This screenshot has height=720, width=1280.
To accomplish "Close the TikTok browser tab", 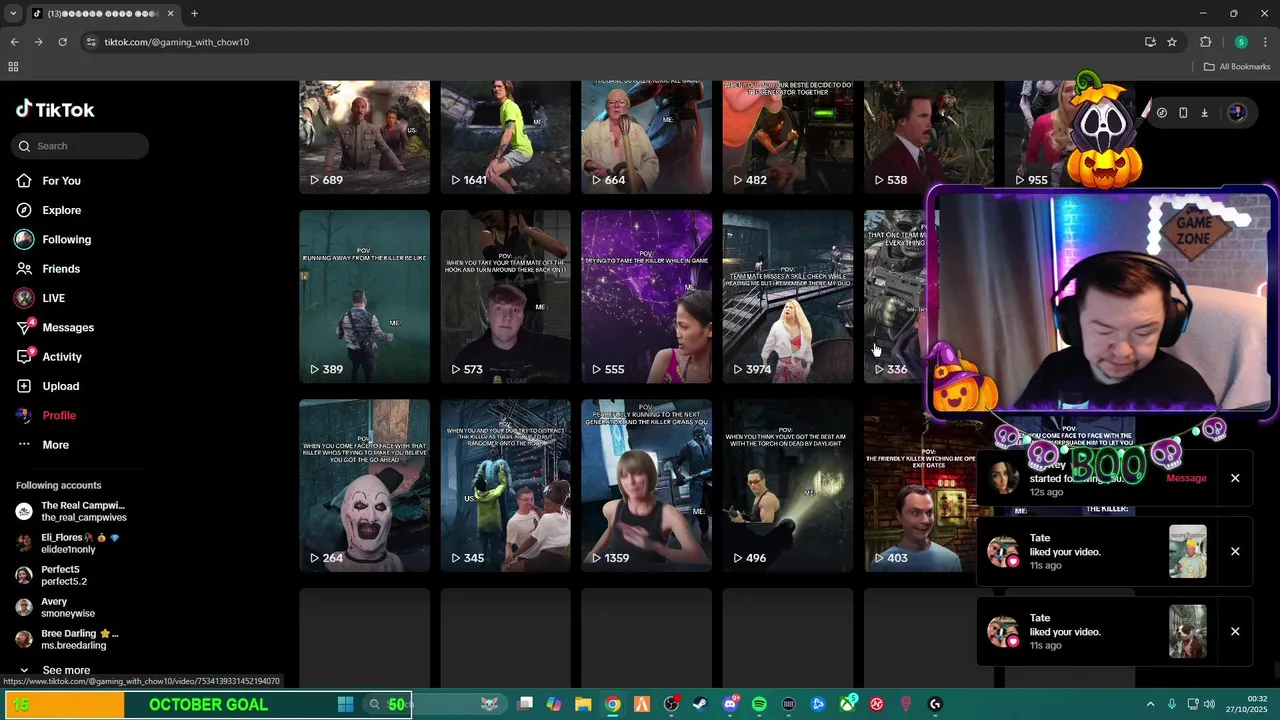I will click(x=170, y=13).
